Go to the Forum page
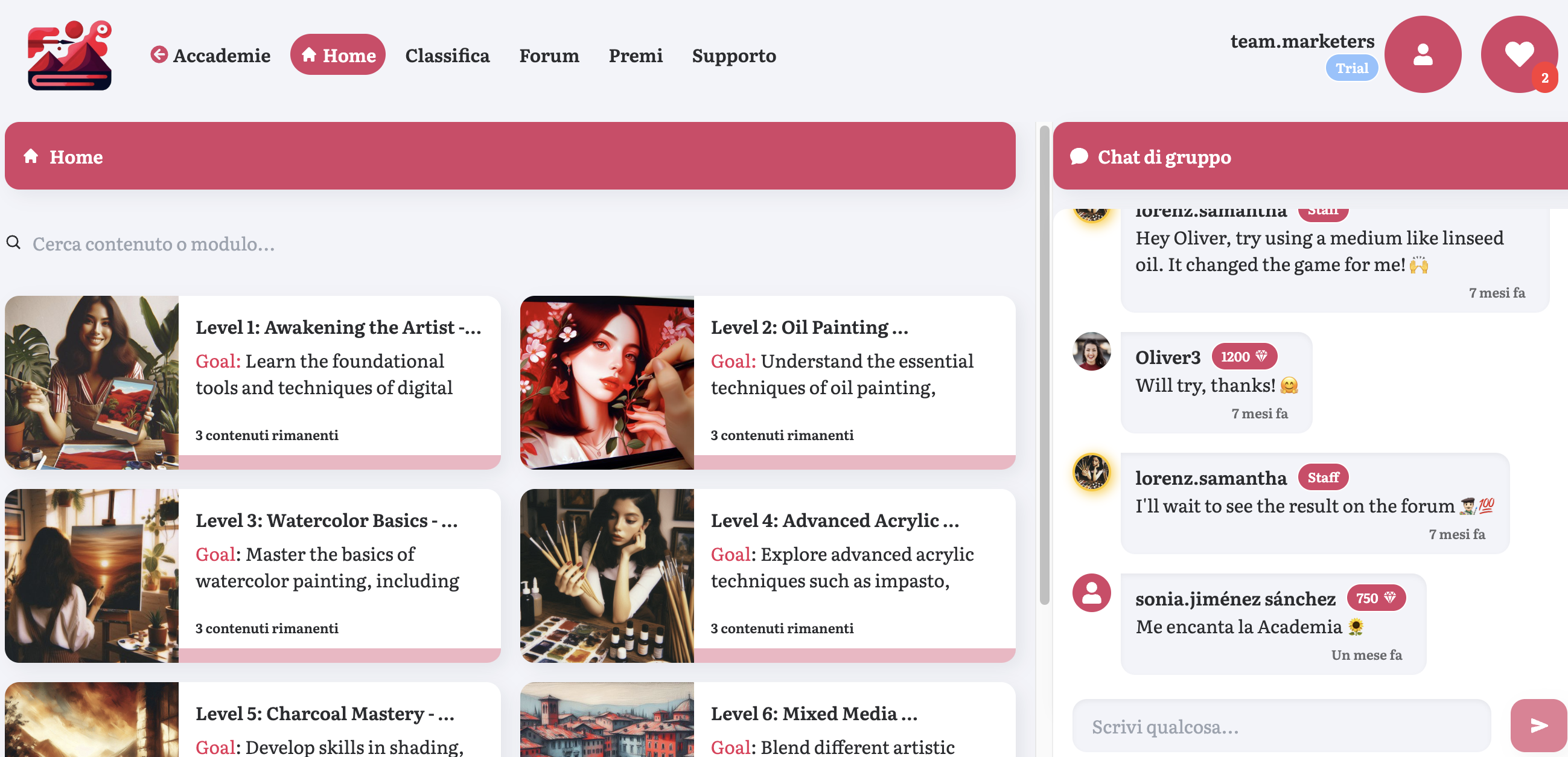The image size is (1568, 757). pyautogui.click(x=549, y=56)
